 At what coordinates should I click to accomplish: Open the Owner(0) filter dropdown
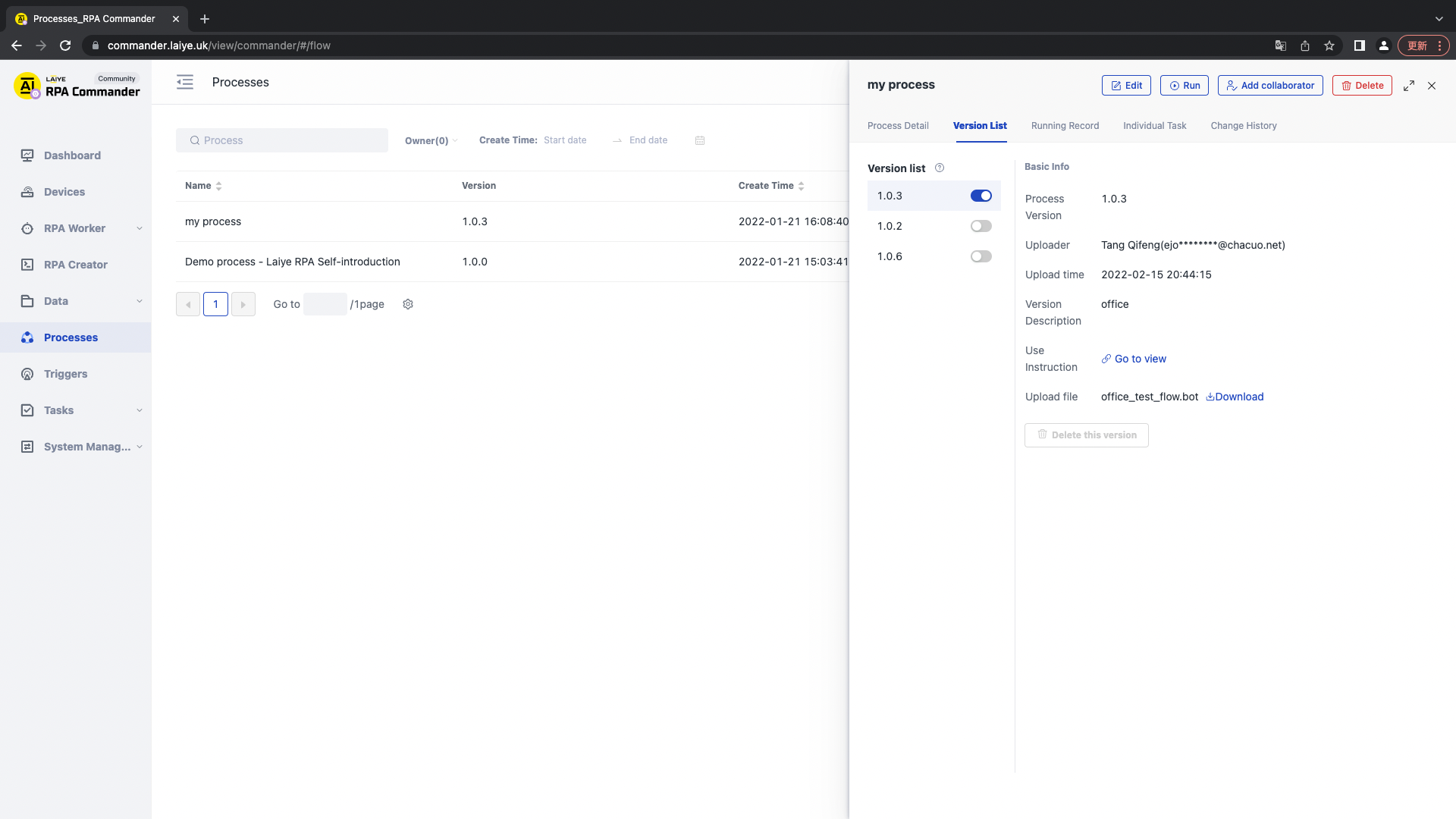click(x=431, y=140)
